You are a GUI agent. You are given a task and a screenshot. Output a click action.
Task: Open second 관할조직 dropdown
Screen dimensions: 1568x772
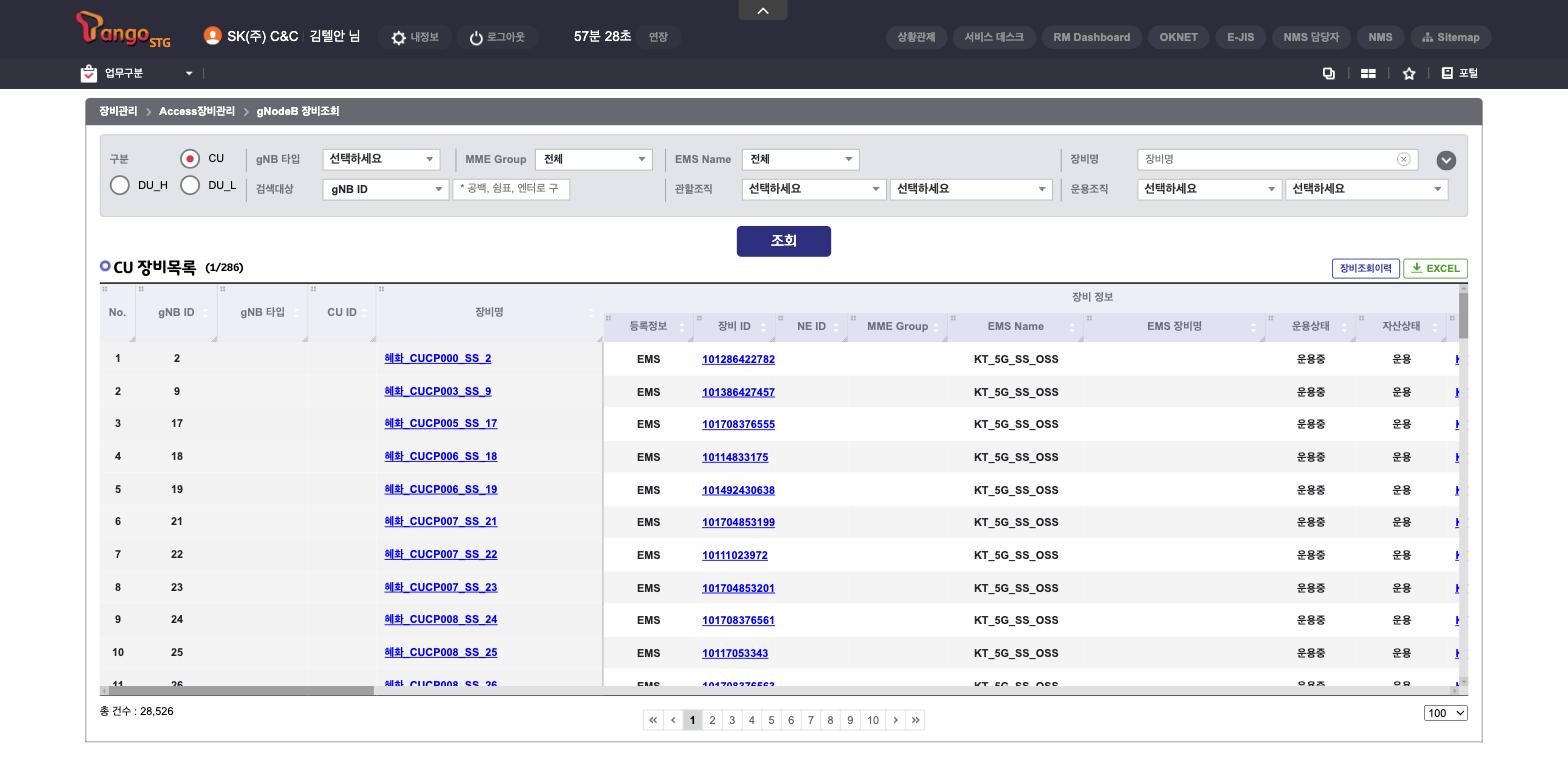click(x=971, y=189)
